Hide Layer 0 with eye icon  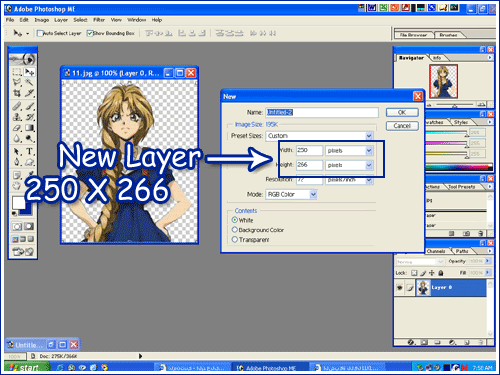click(x=399, y=288)
